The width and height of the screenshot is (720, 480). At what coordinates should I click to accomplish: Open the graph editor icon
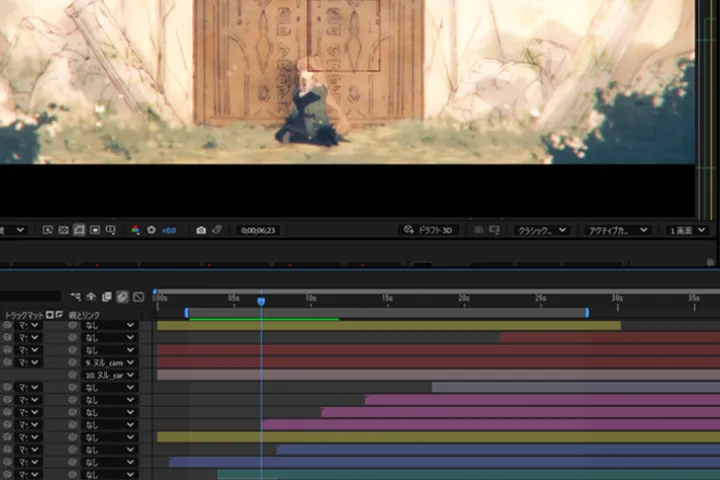pos(138,297)
